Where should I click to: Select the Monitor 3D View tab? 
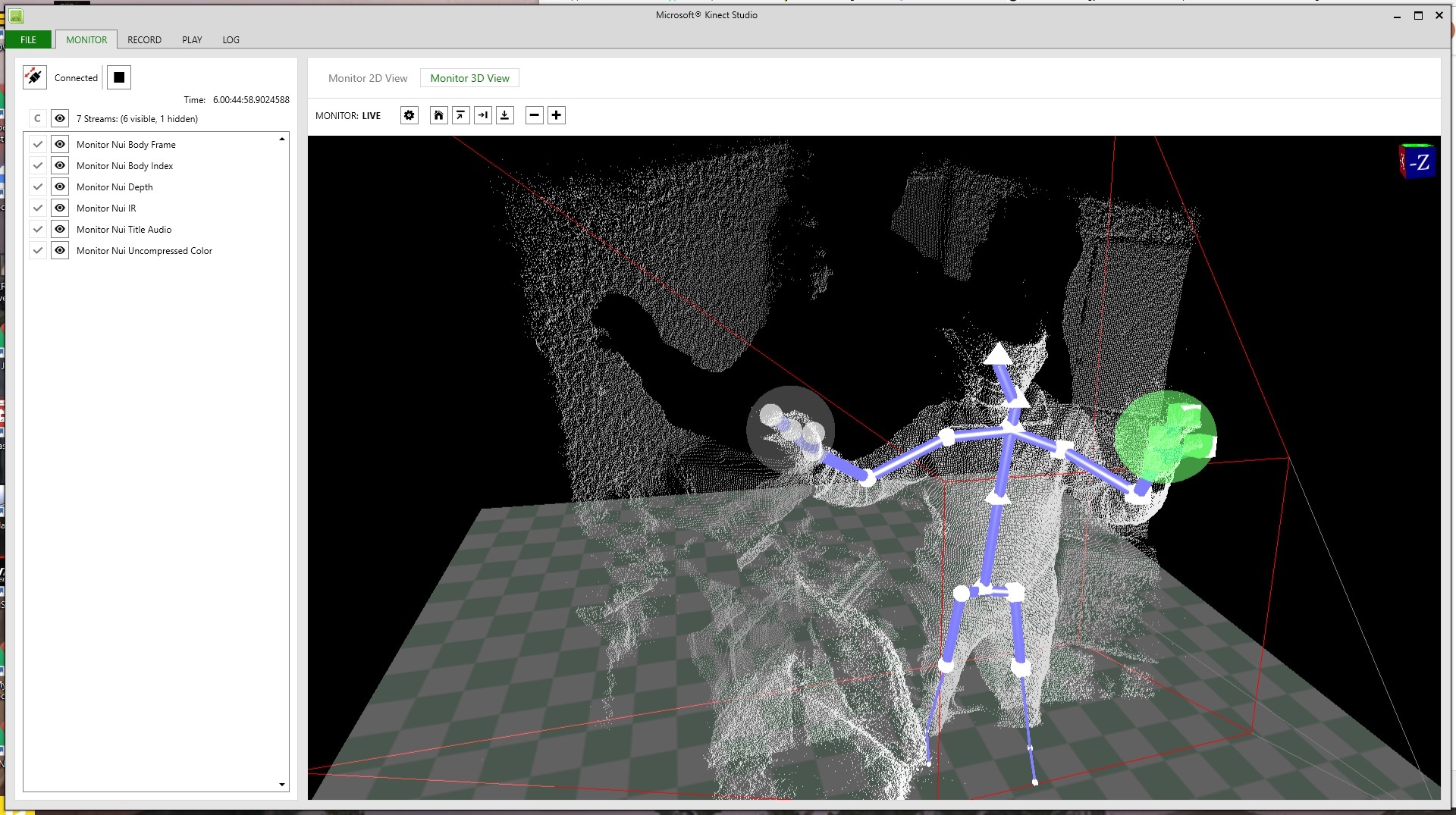469,78
